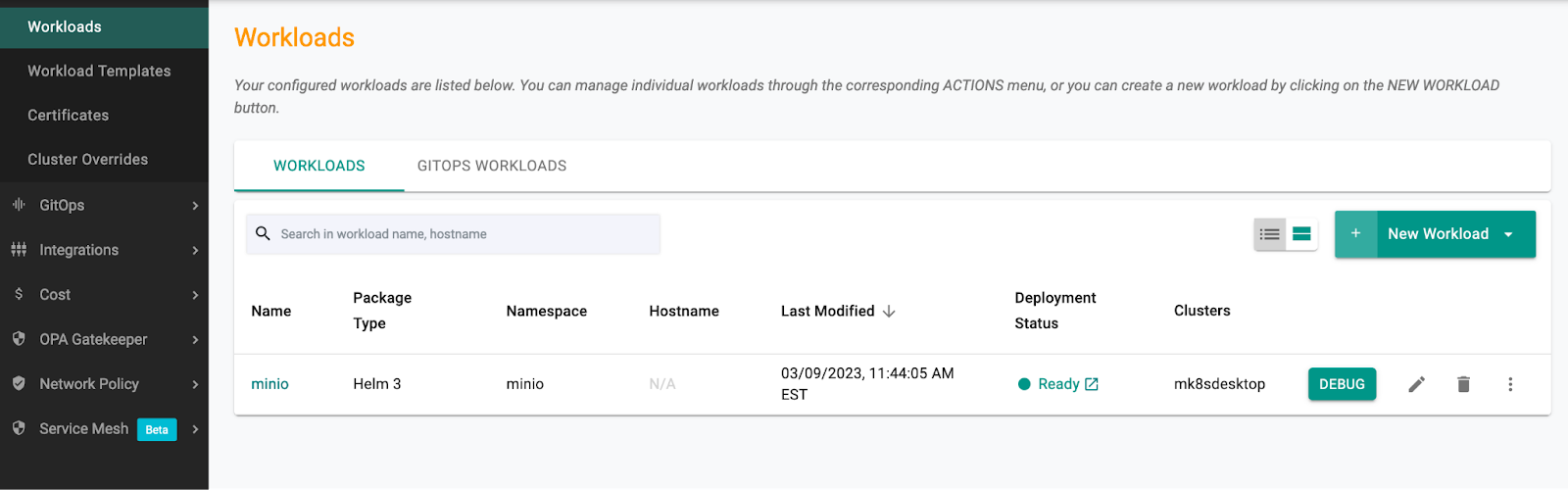Expand the GitOps sidebar section
The height and width of the screenshot is (490, 1568).
195,206
